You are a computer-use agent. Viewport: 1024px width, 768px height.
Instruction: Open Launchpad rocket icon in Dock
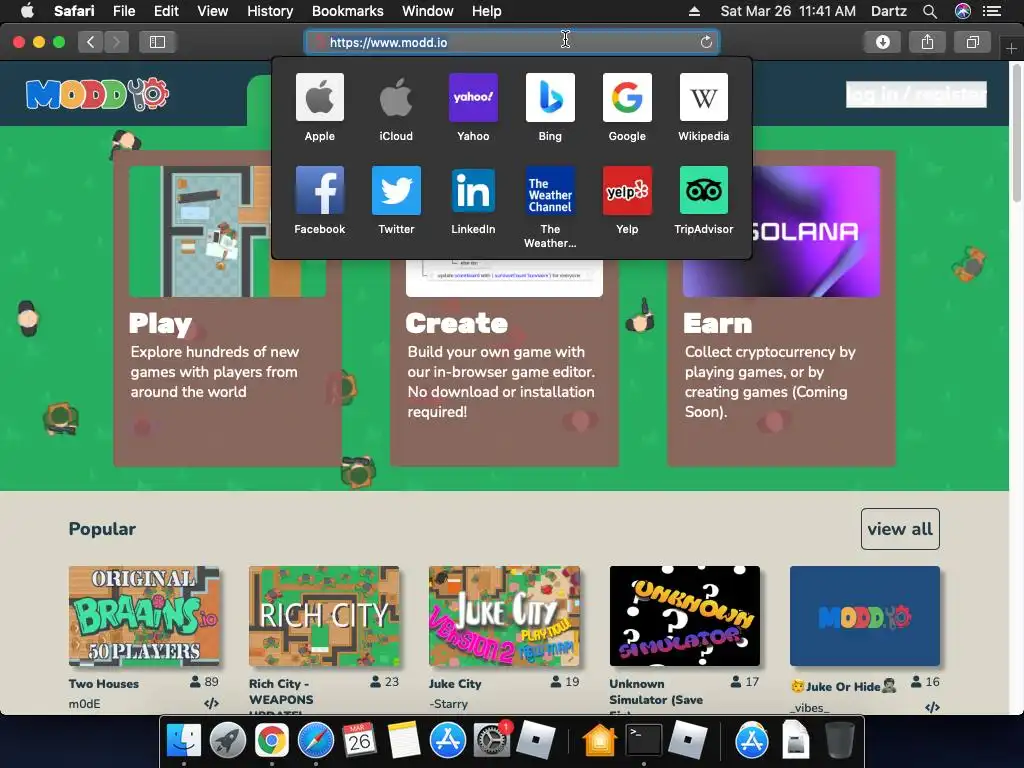click(x=227, y=741)
